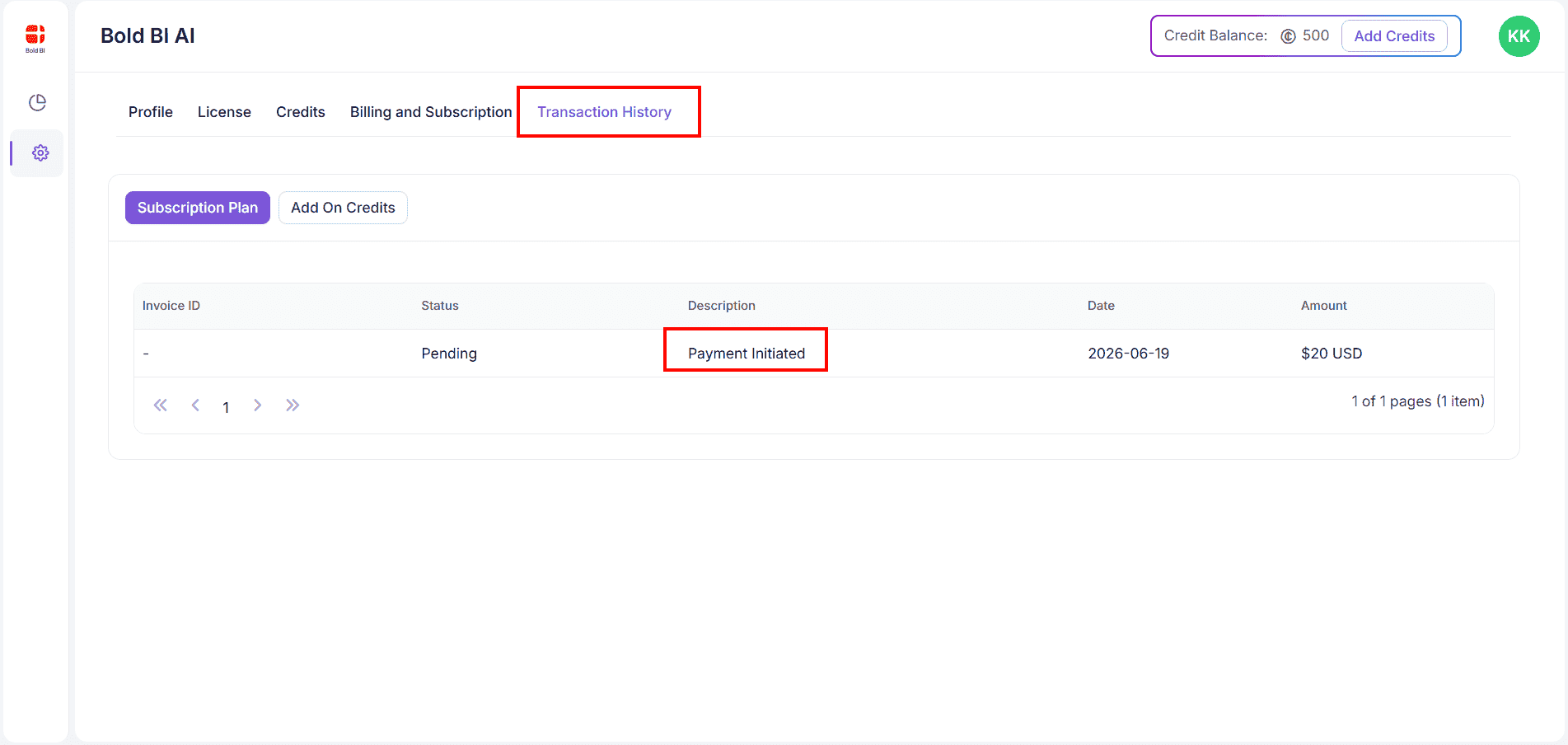Viewport: 1568px width, 745px height.
Task: Click the Description column header
Action: tap(722, 306)
